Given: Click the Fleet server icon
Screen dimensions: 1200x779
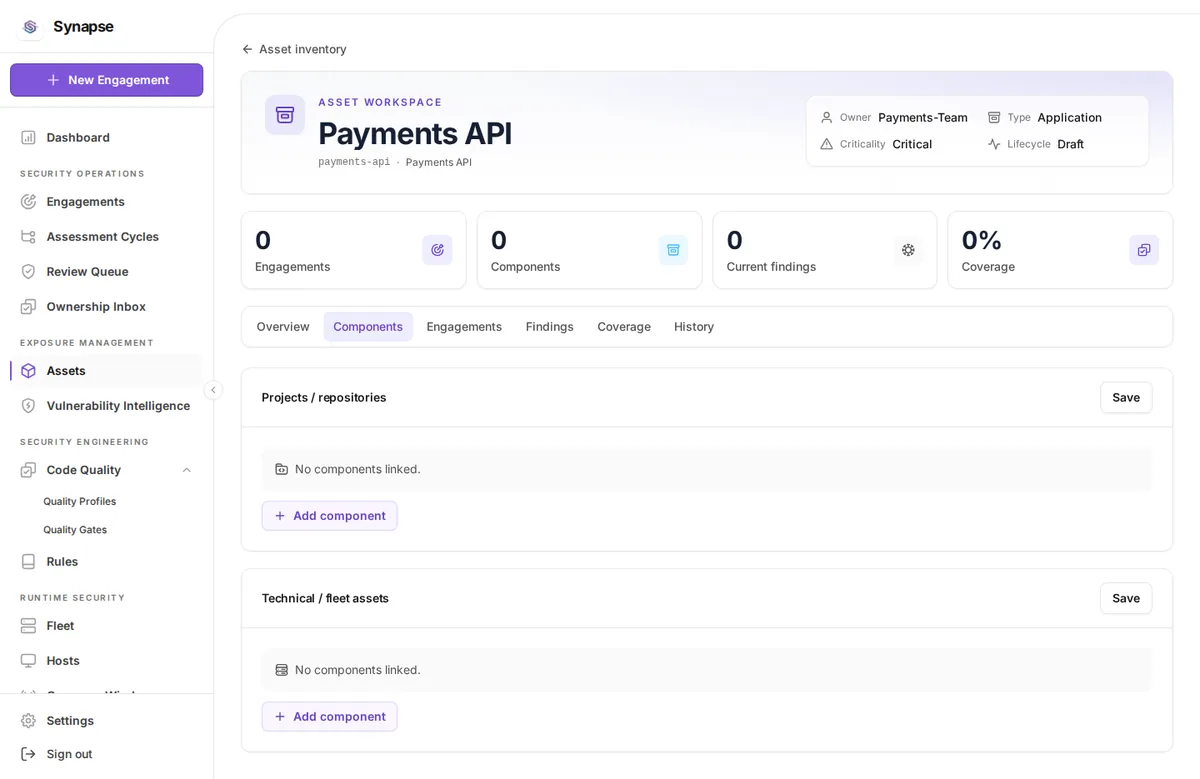Looking at the screenshot, I should tap(28, 625).
